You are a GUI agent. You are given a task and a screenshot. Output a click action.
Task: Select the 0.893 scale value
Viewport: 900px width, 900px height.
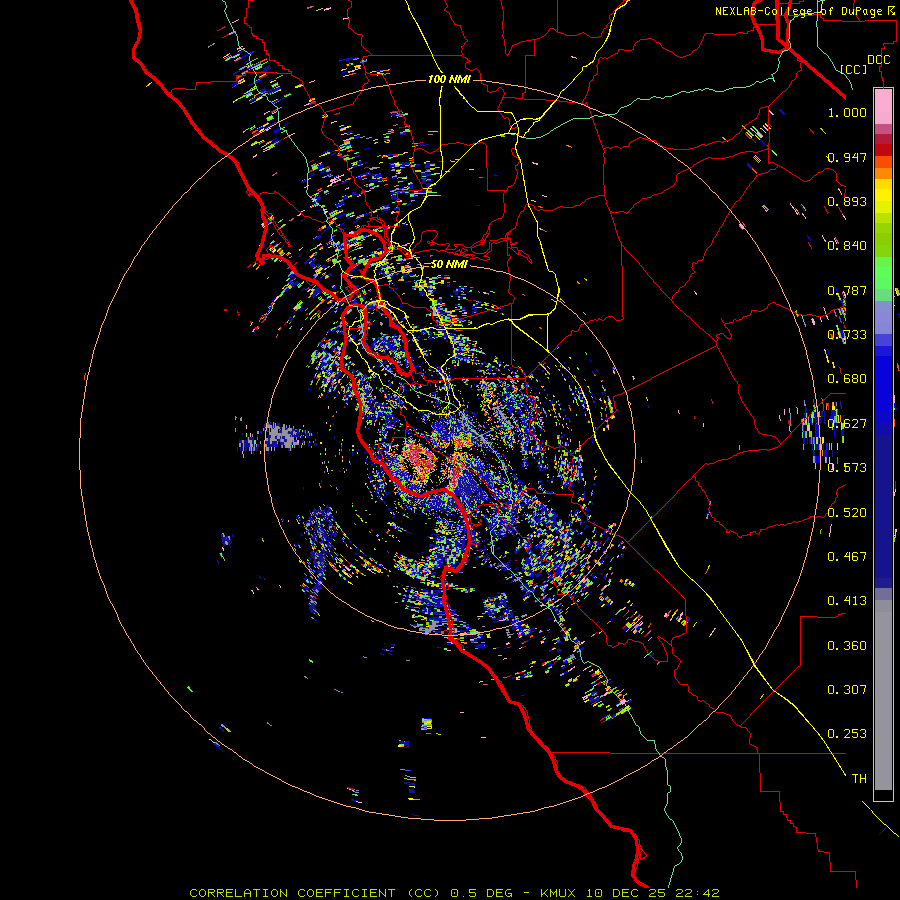pyautogui.click(x=847, y=201)
